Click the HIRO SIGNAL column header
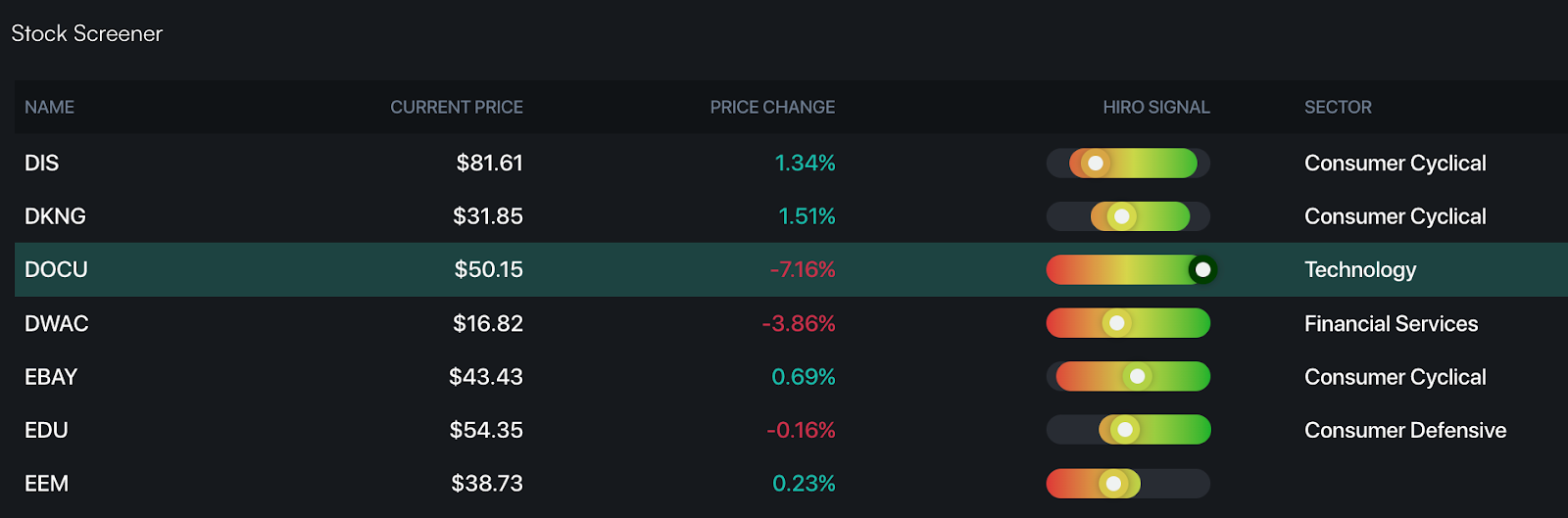This screenshot has height=518, width=1568. click(x=1156, y=107)
